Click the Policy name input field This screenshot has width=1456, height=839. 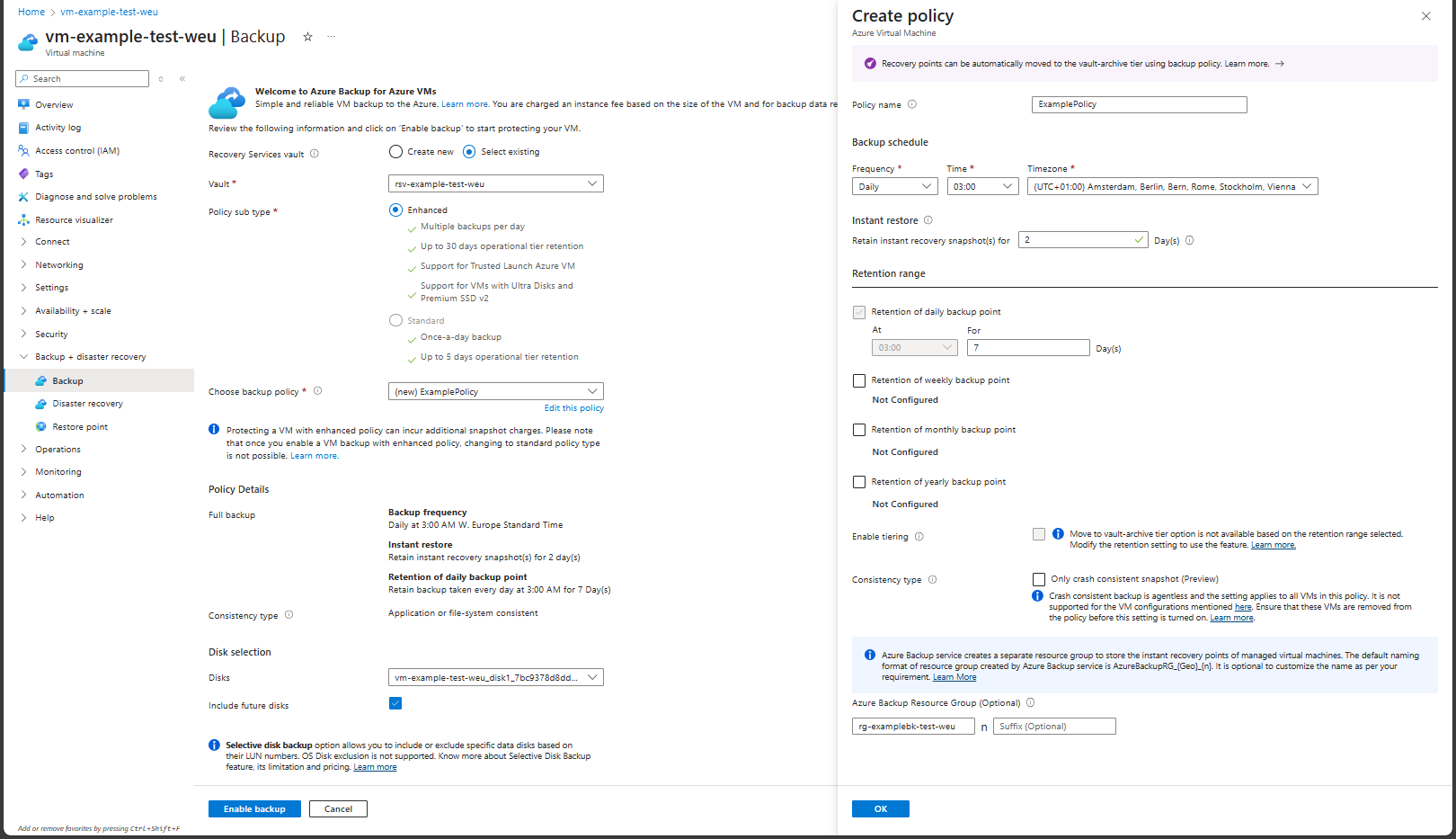pyautogui.click(x=1140, y=104)
